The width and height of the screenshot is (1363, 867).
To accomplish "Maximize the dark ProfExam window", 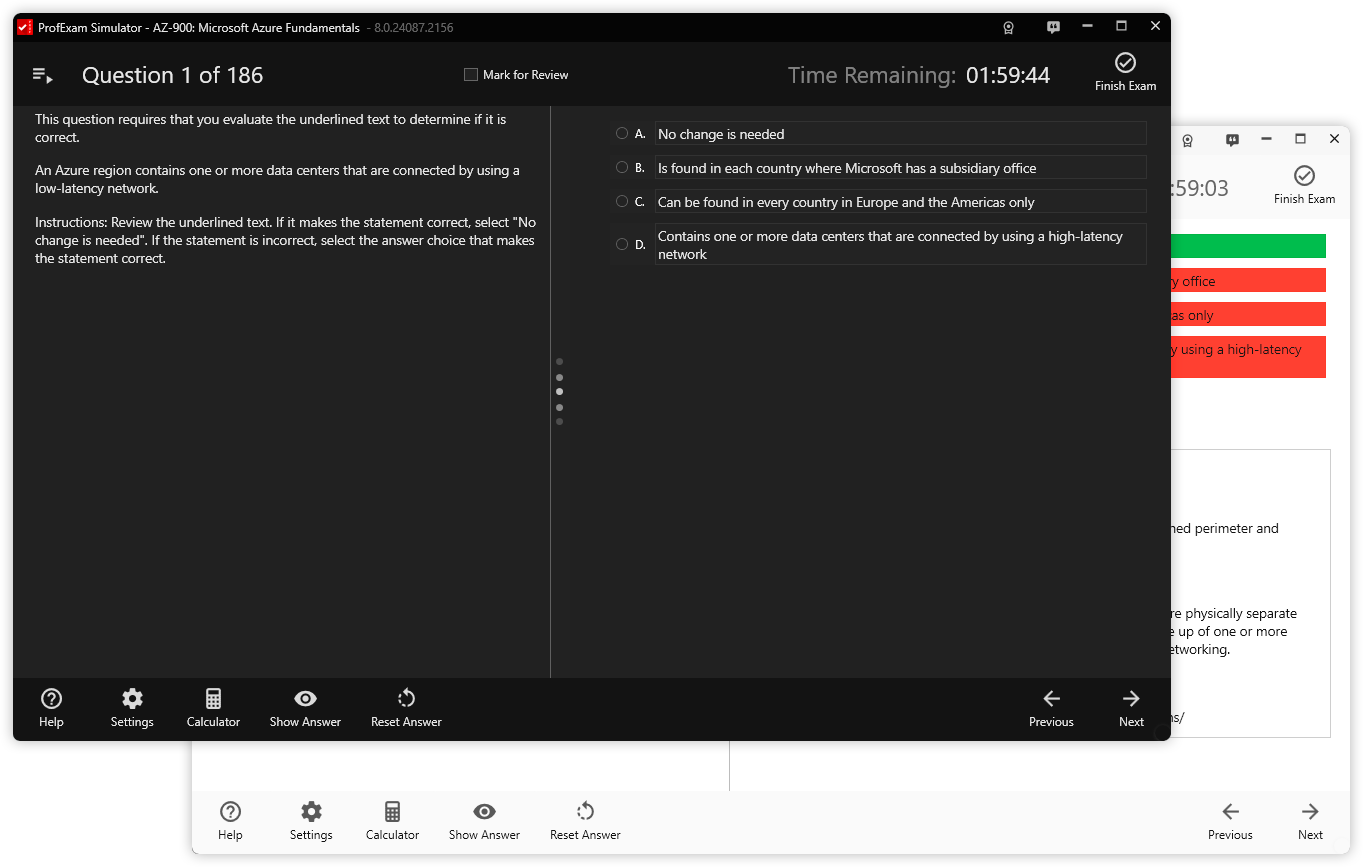I will [1121, 27].
